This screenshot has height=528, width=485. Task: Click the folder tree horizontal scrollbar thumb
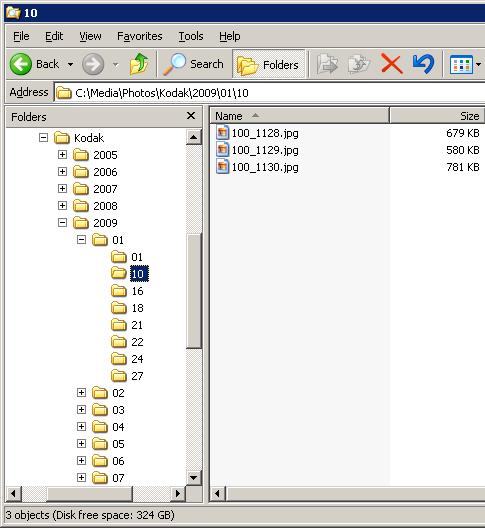90,494
